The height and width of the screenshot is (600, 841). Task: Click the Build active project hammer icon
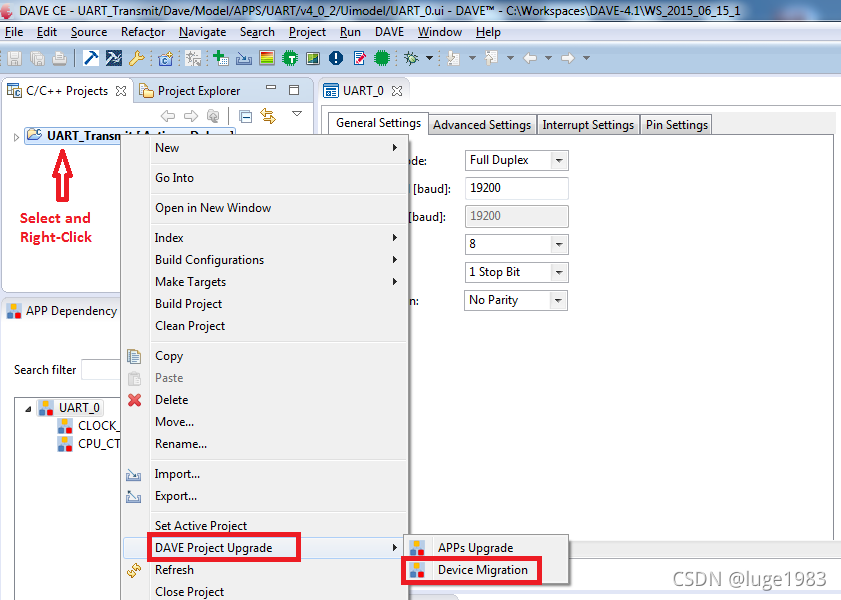91,58
